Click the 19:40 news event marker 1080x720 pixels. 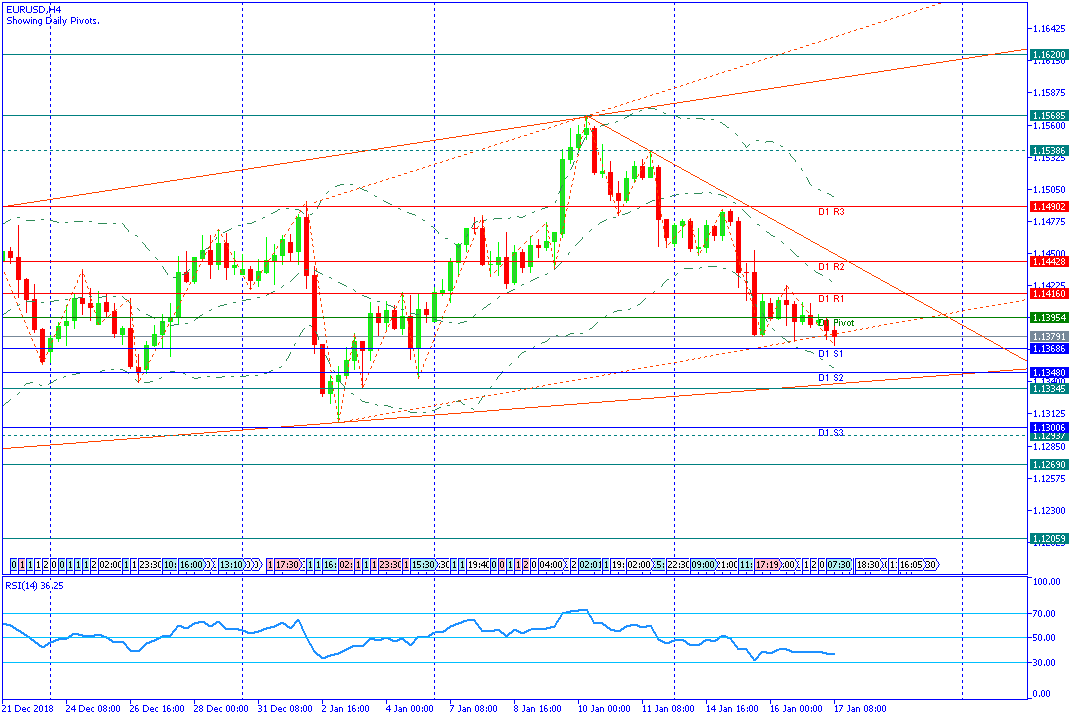(479, 565)
